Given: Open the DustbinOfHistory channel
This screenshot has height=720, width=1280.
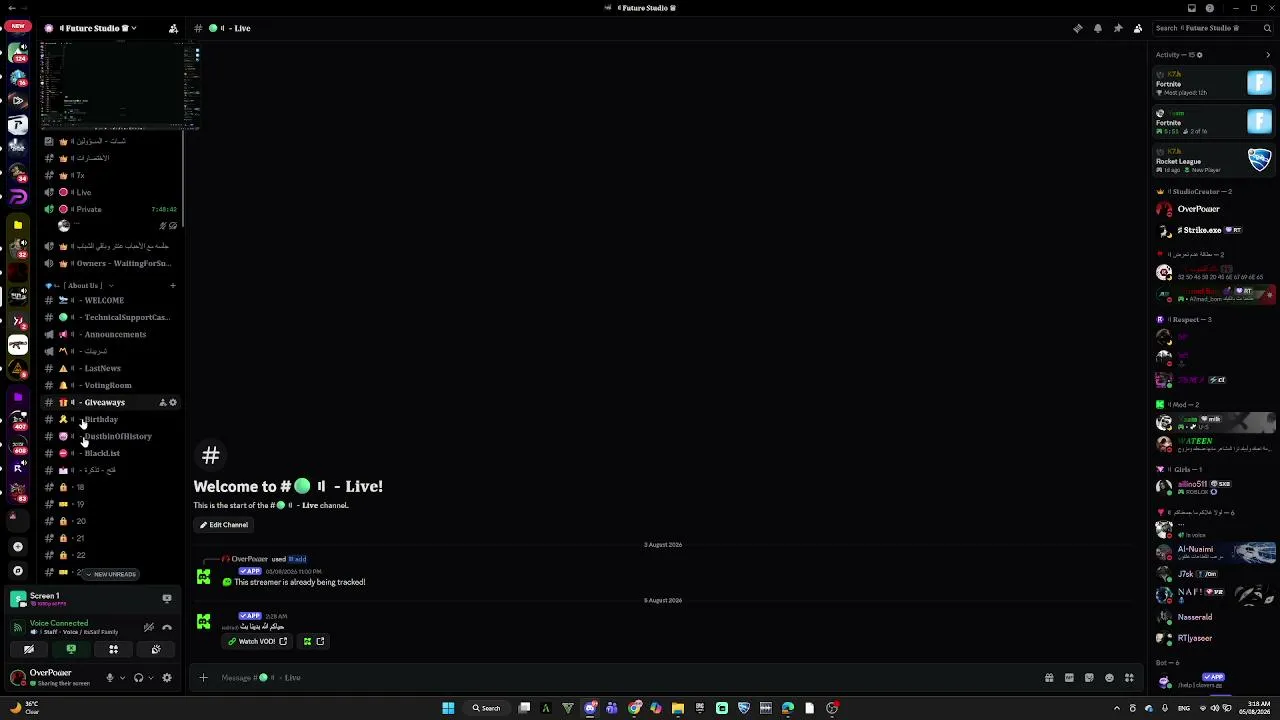Looking at the screenshot, I should coord(110,436).
